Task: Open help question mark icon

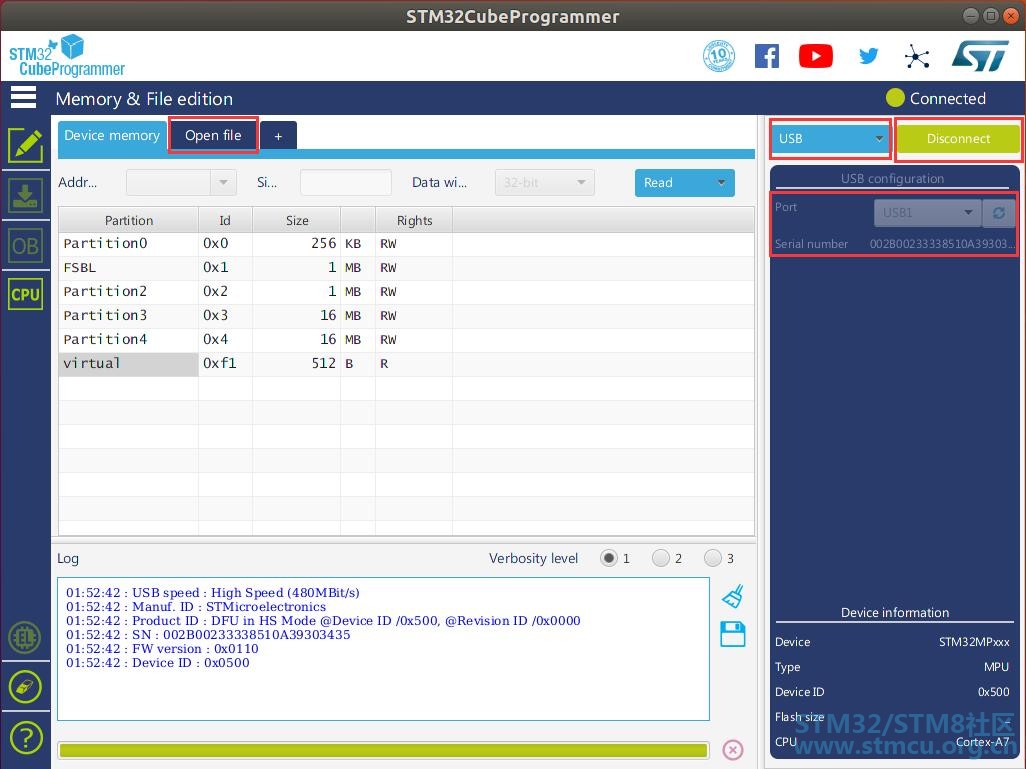Action: [x=26, y=738]
